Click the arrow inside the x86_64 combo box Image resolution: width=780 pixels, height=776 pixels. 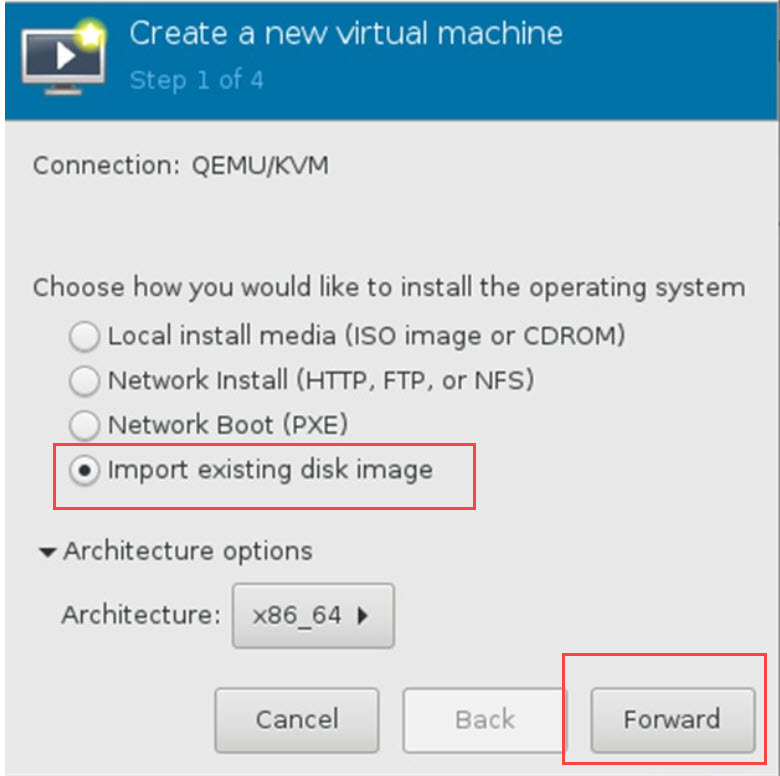363,616
